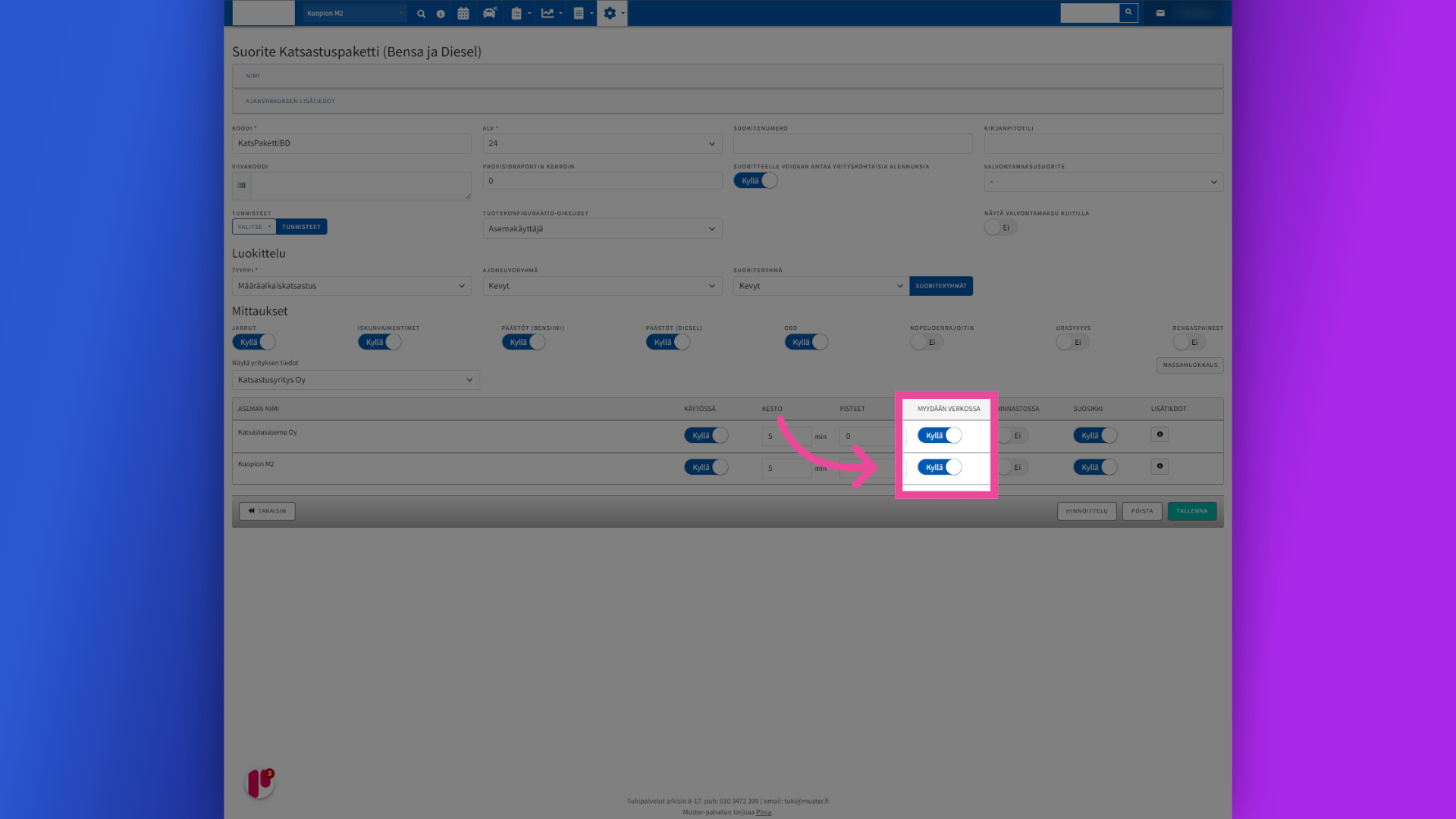The image size is (1456, 819).
Task: Open the vehicle car icon in the toolbar
Action: [490, 13]
